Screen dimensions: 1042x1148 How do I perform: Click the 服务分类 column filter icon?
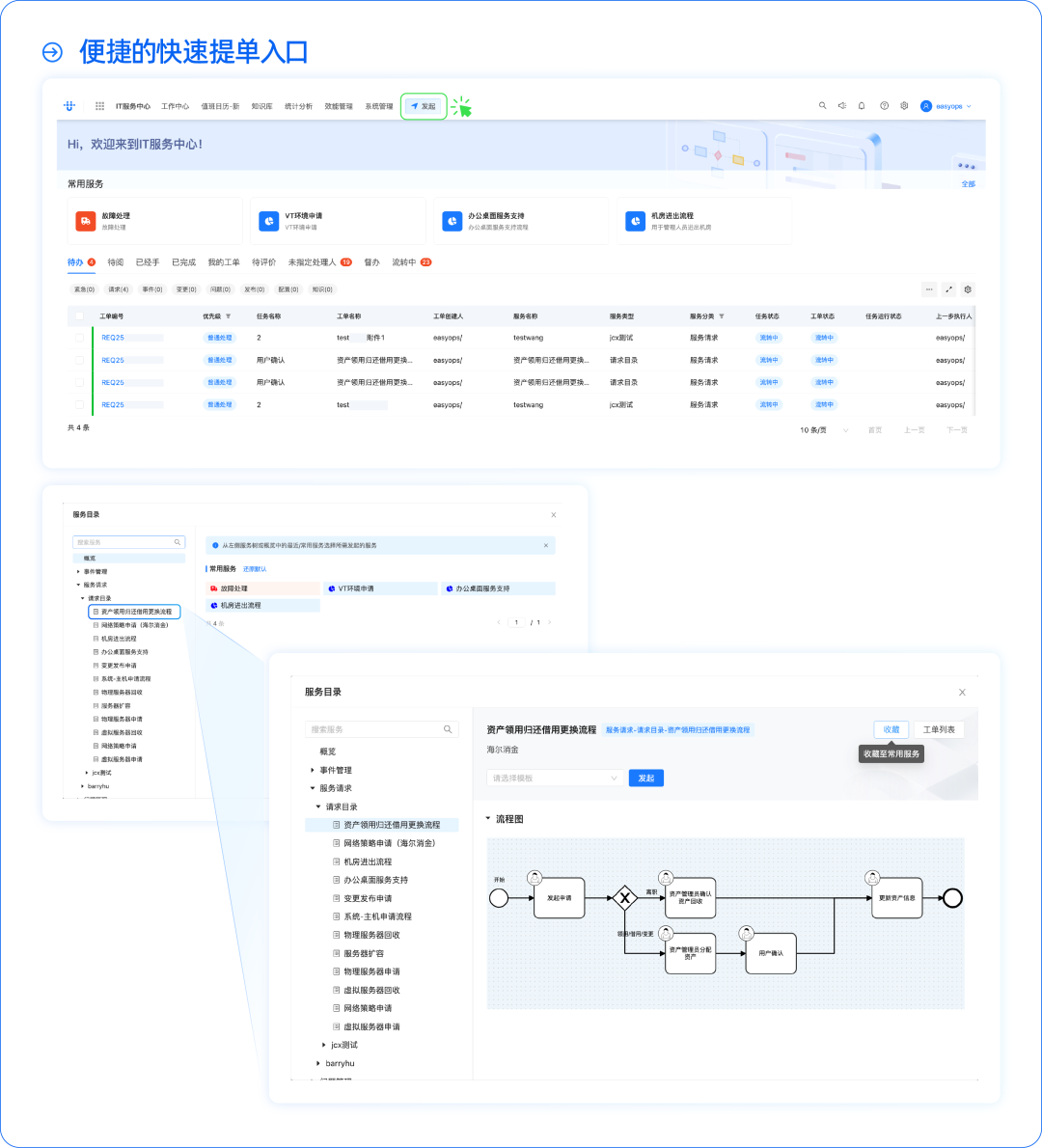pyautogui.click(x=722, y=316)
